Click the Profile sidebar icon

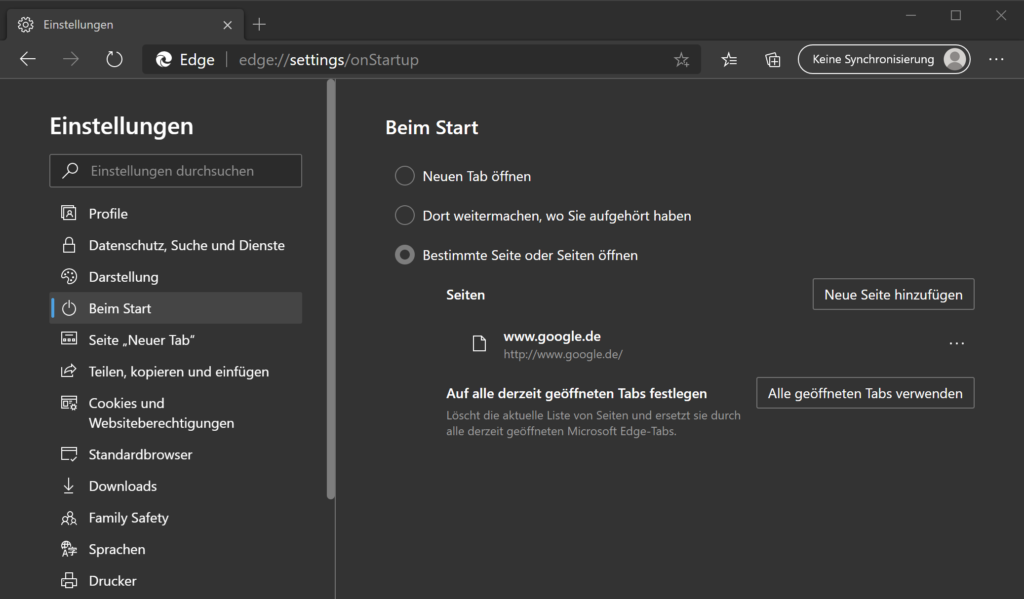[x=69, y=213]
